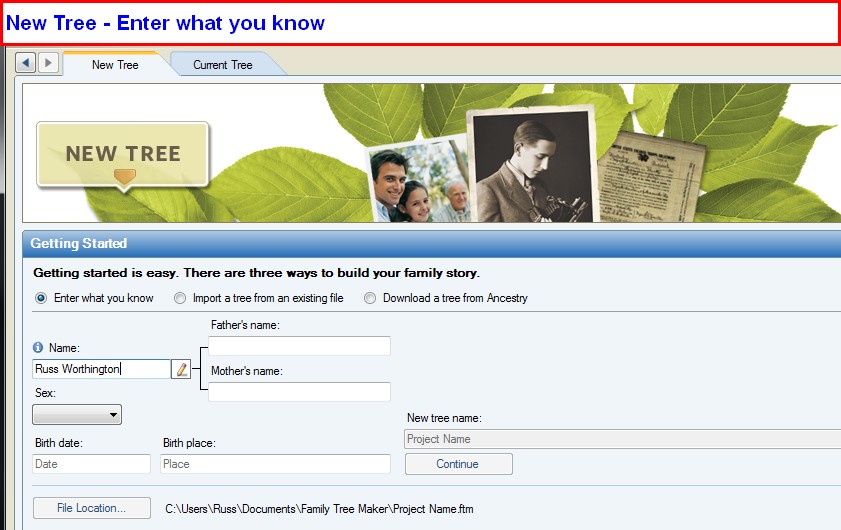The height and width of the screenshot is (530, 841).
Task: Select Enter what you know option
Action: click(41, 298)
